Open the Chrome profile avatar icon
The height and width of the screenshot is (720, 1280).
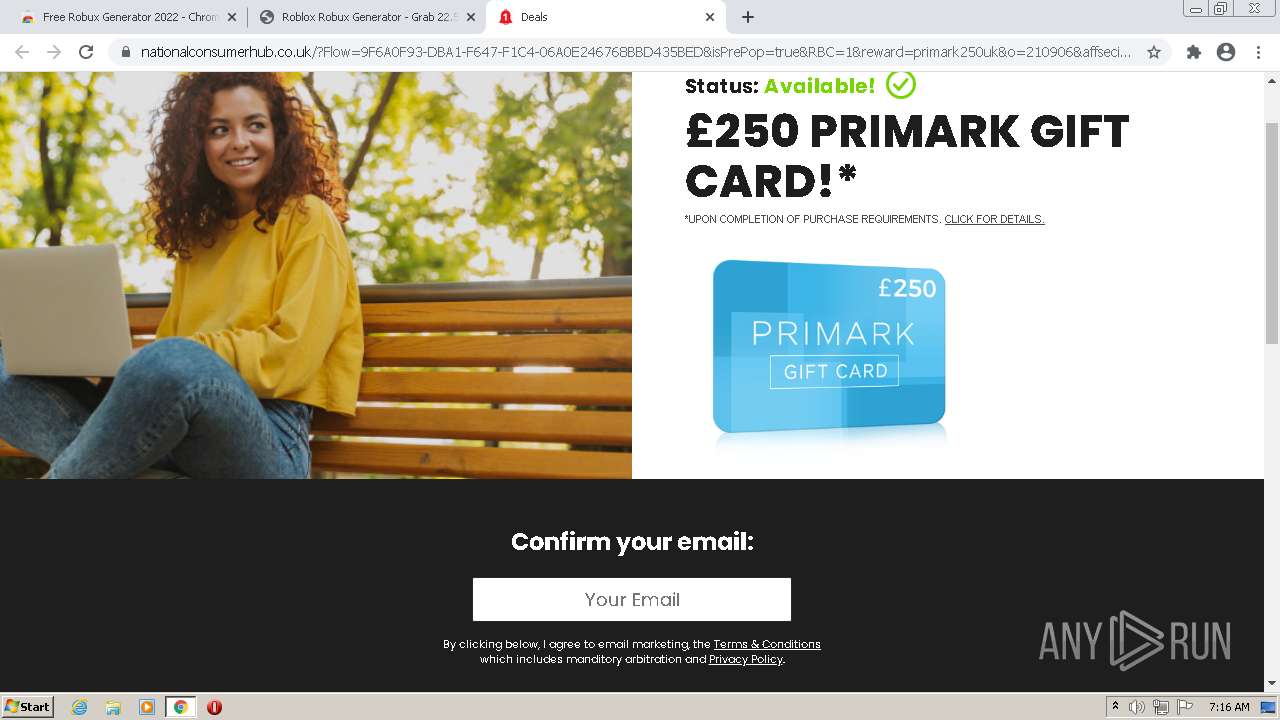[1226, 52]
